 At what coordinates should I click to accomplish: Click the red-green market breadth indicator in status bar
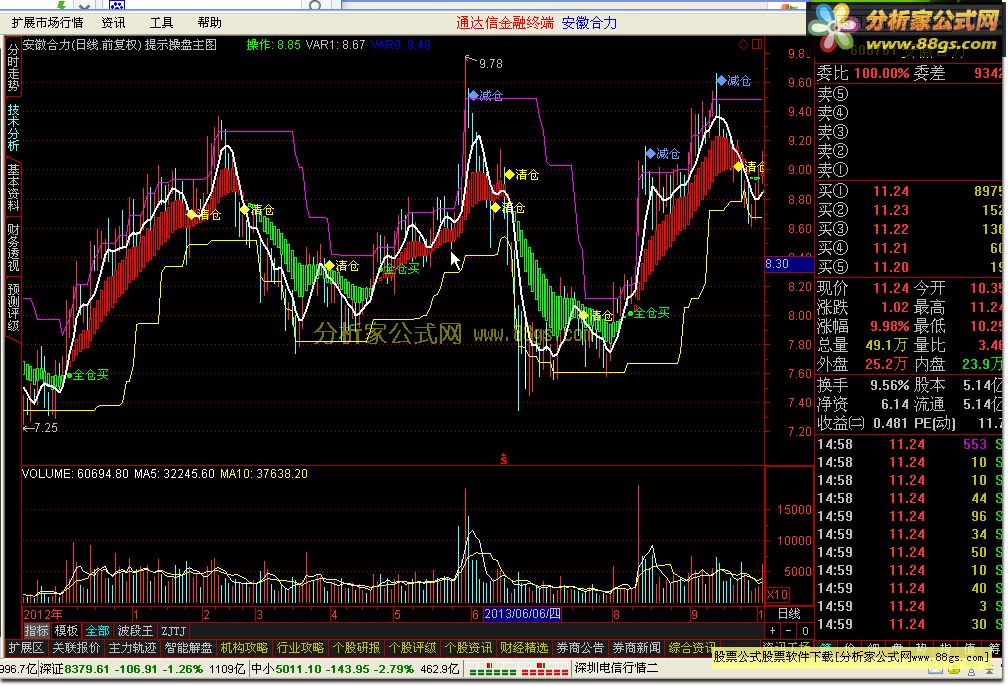tap(544, 669)
